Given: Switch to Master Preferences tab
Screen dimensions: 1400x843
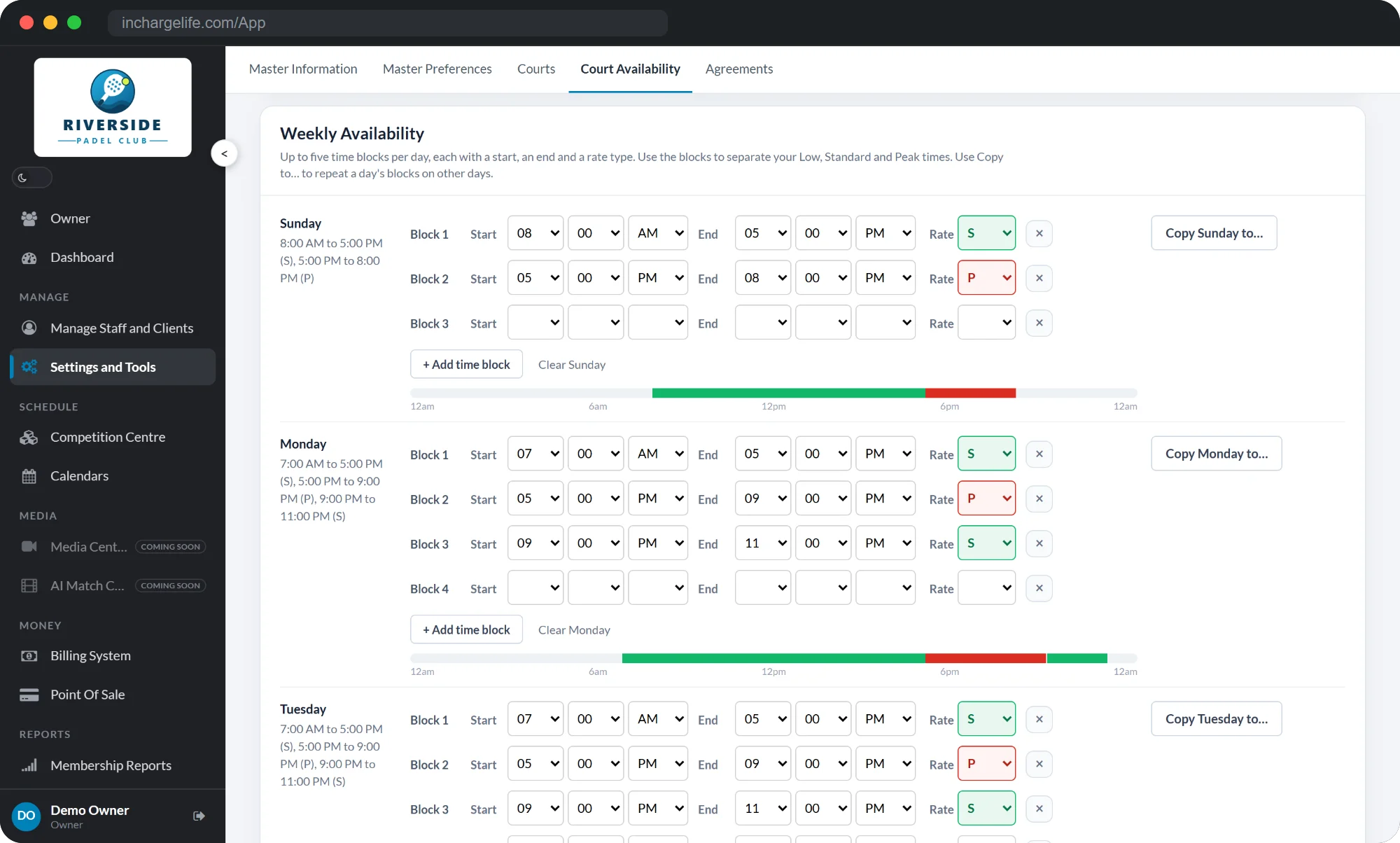Looking at the screenshot, I should [437, 69].
